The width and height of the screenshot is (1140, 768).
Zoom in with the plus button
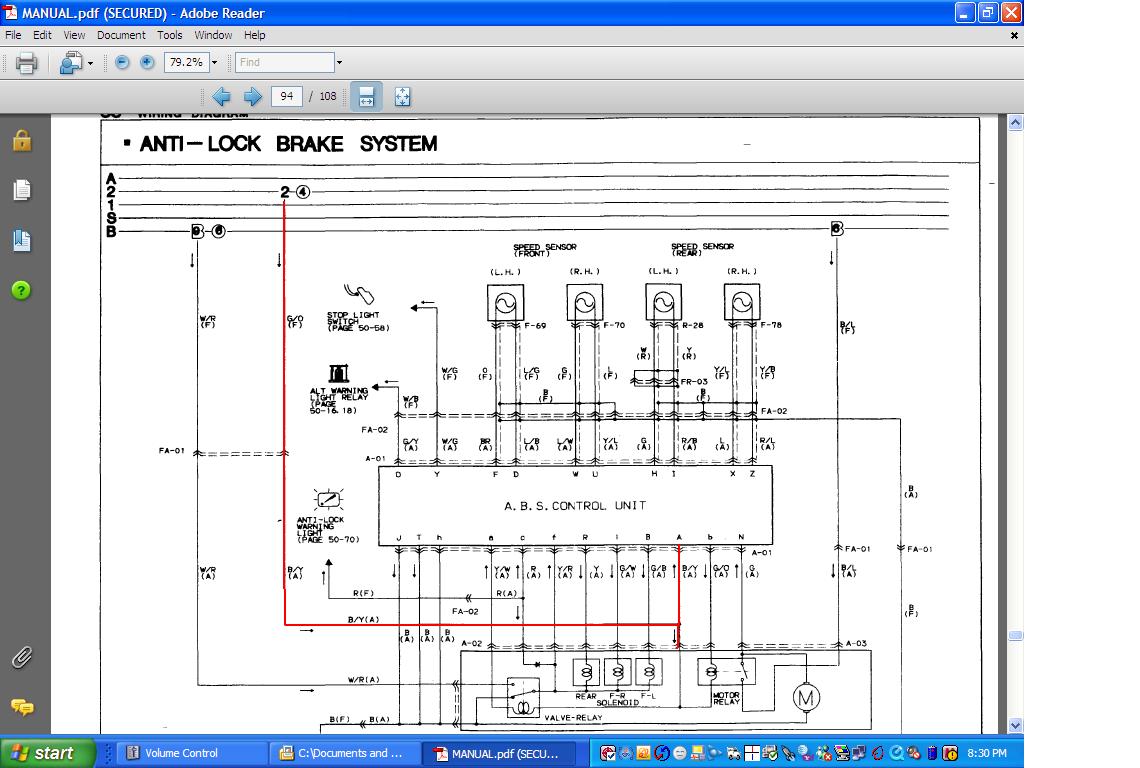pos(147,63)
